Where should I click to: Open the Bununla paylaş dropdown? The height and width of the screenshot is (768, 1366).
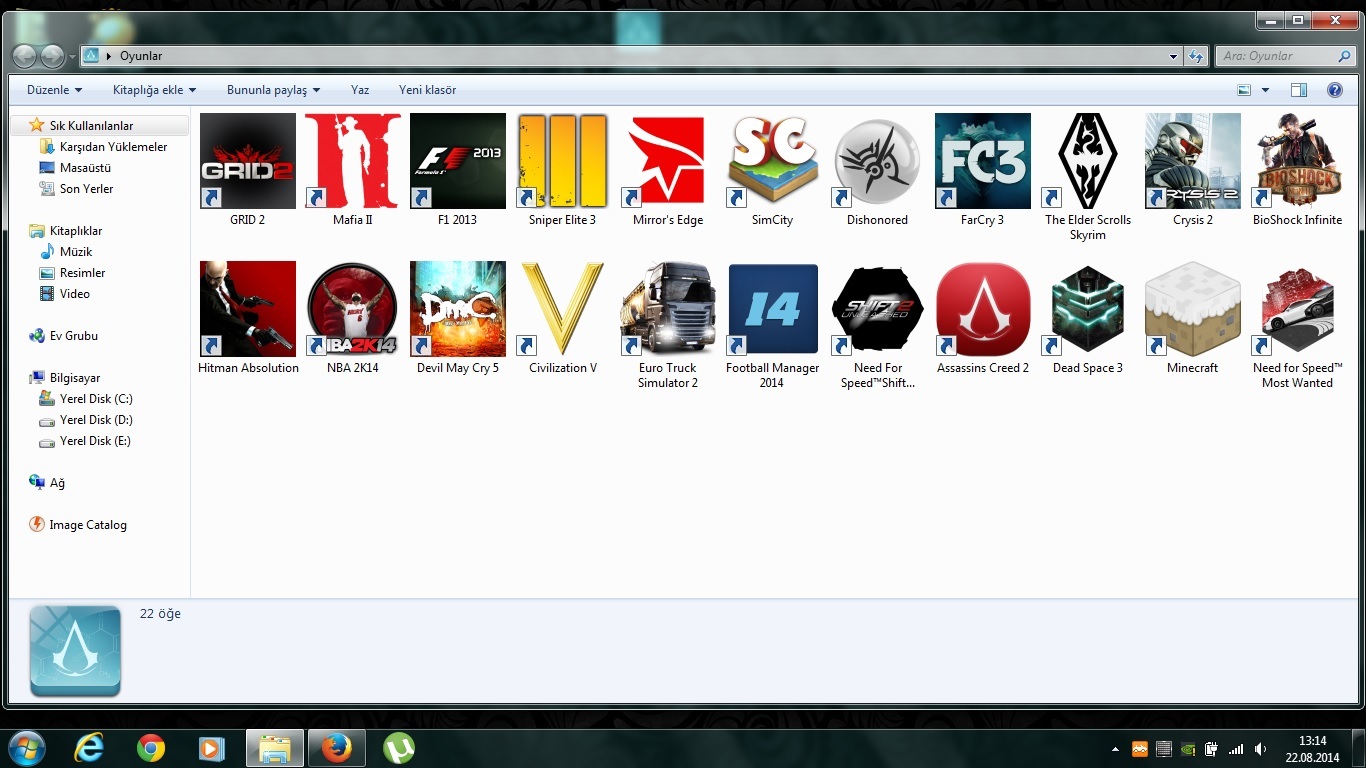pyautogui.click(x=274, y=90)
